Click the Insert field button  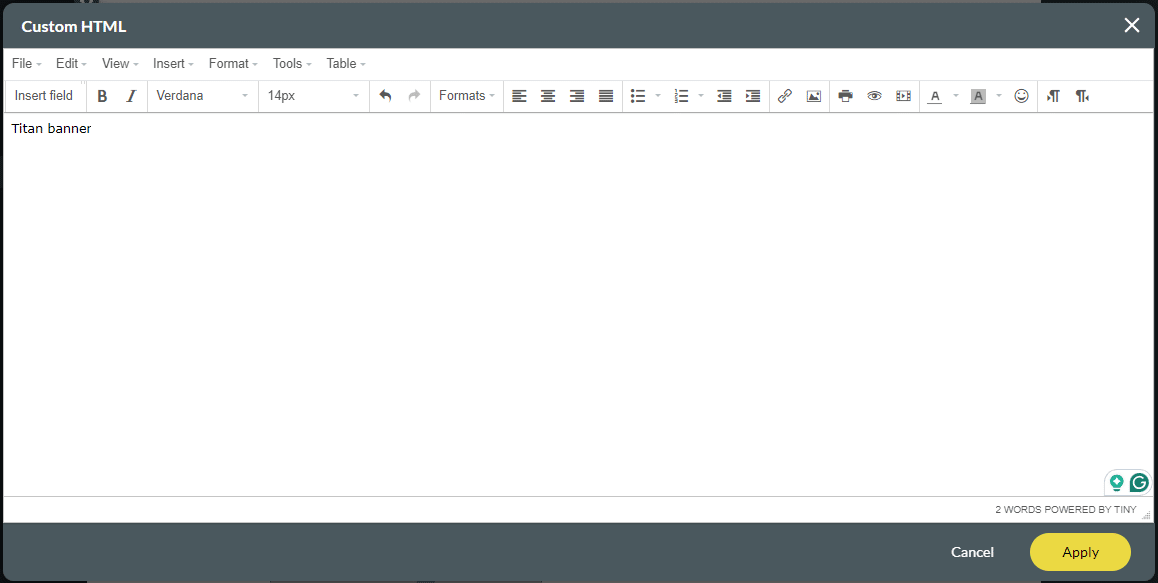(44, 96)
